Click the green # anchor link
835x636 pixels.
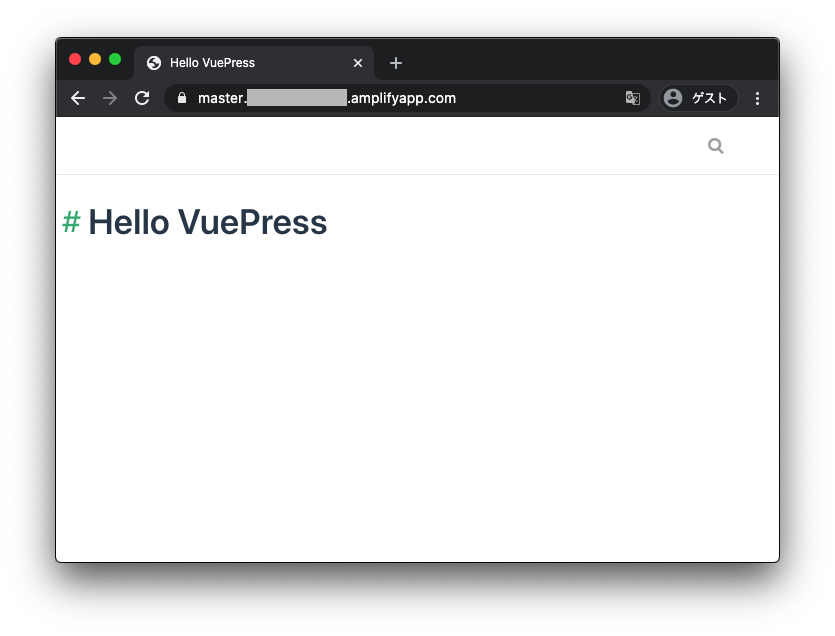coord(71,222)
